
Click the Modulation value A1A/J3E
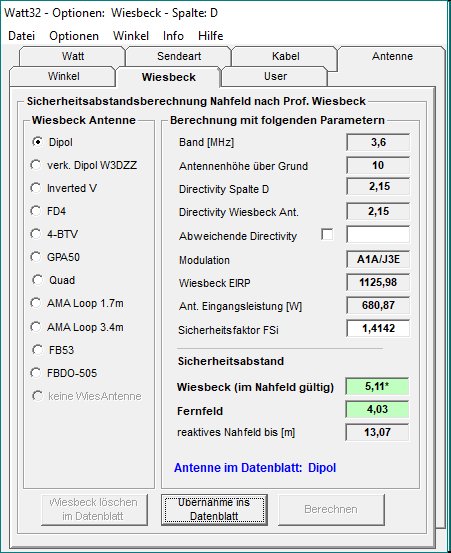378,260
